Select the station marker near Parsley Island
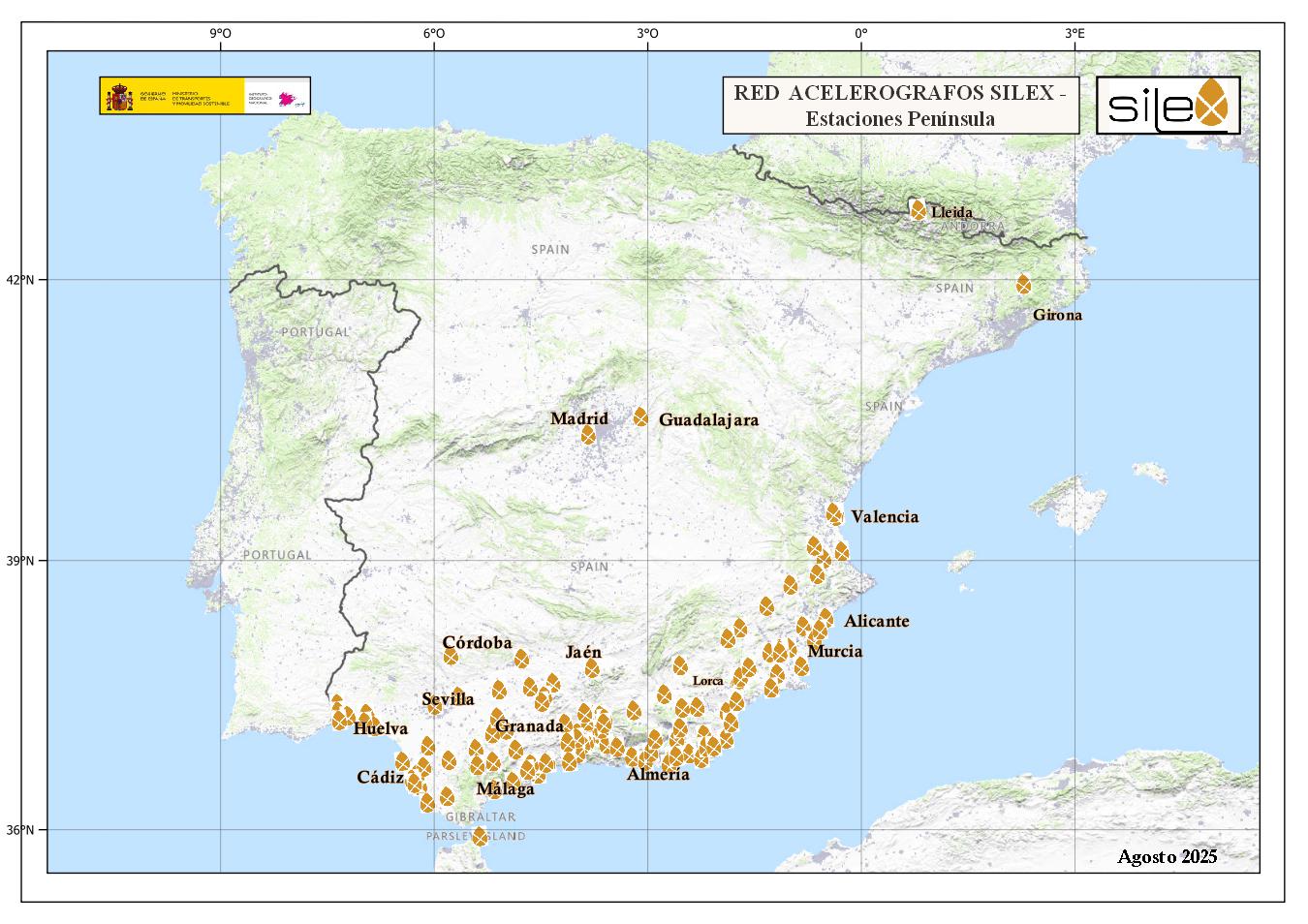This screenshot has width=1308, height=924. coord(480,837)
